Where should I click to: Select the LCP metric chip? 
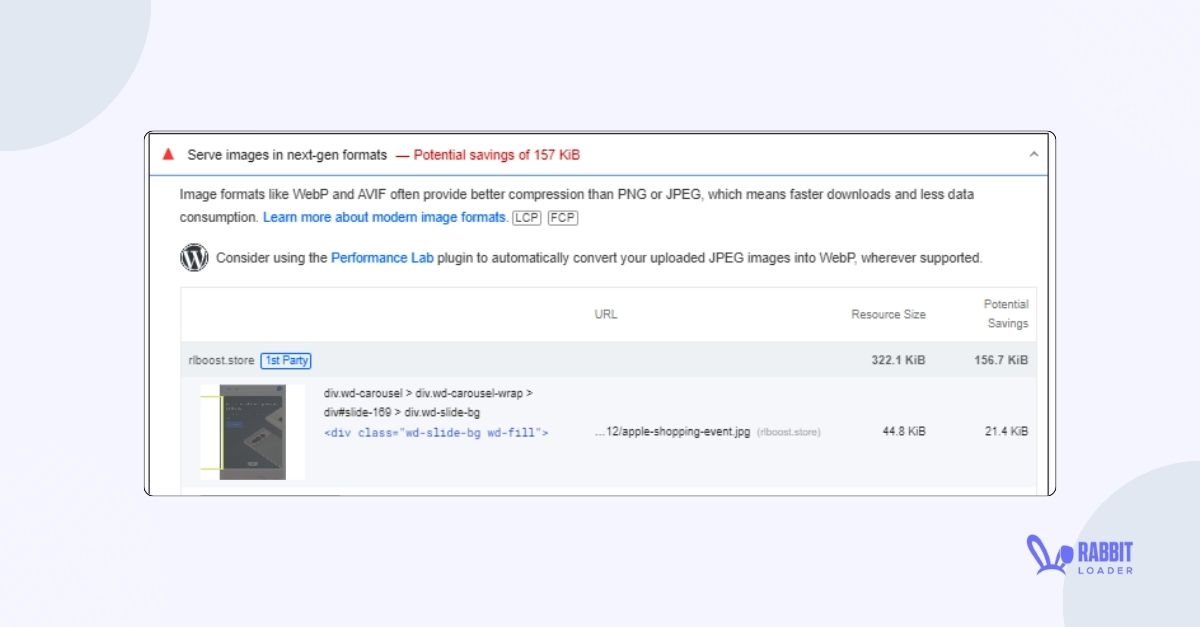click(x=527, y=218)
